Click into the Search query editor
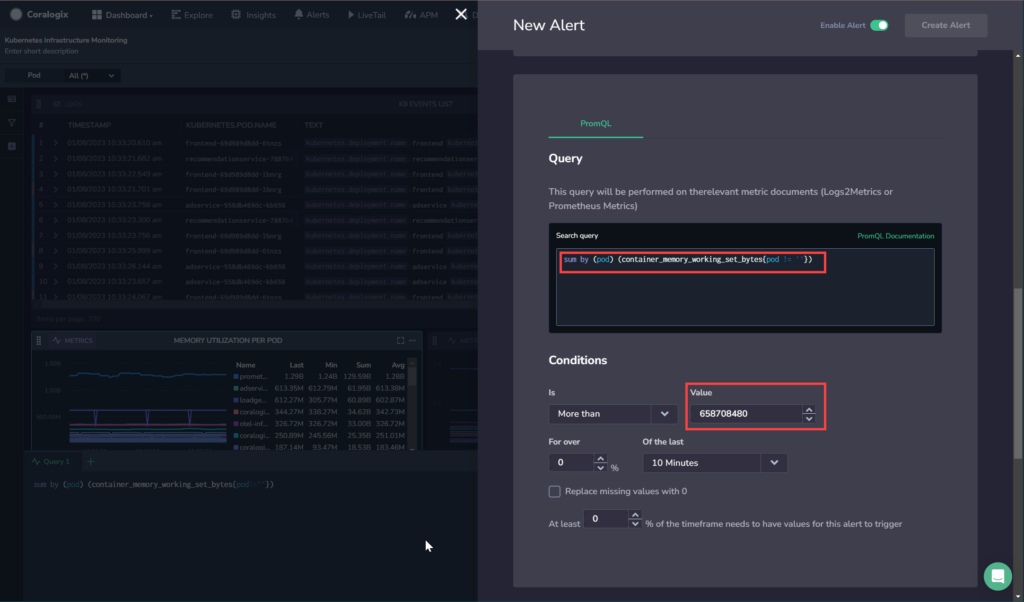 pos(745,287)
